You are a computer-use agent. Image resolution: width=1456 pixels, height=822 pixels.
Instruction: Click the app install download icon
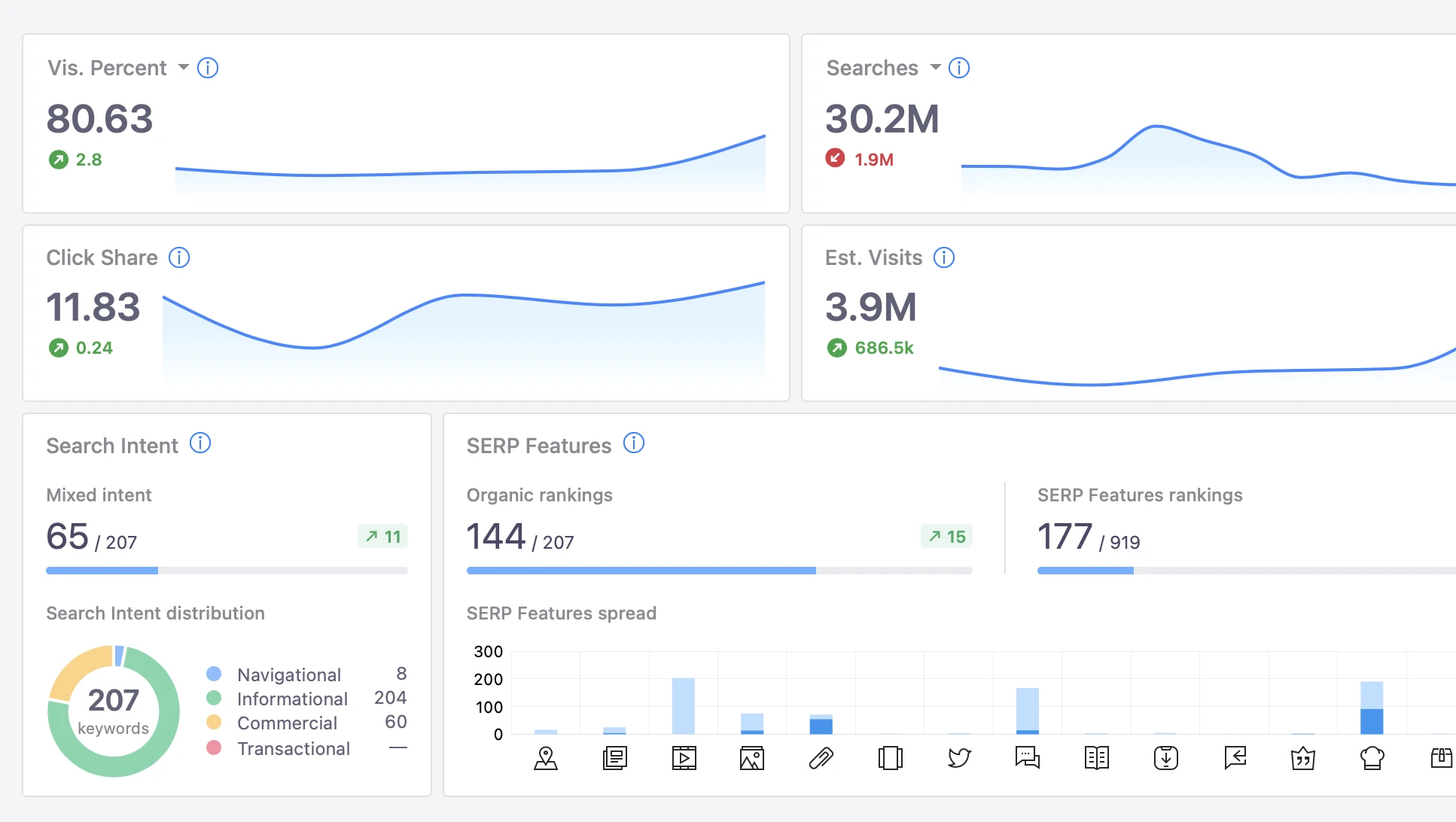[1165, 758]
